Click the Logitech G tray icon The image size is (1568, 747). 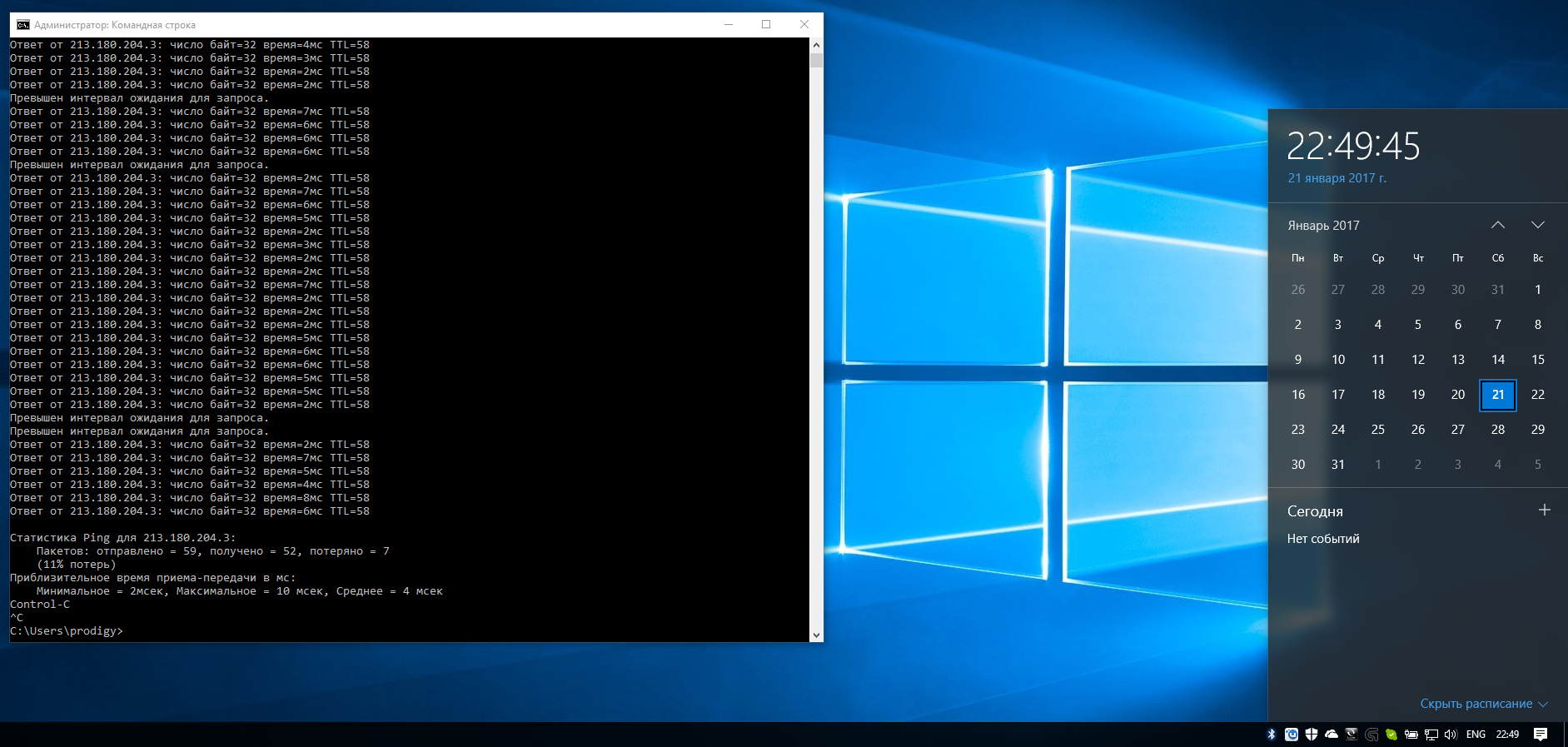point(1371,734)
